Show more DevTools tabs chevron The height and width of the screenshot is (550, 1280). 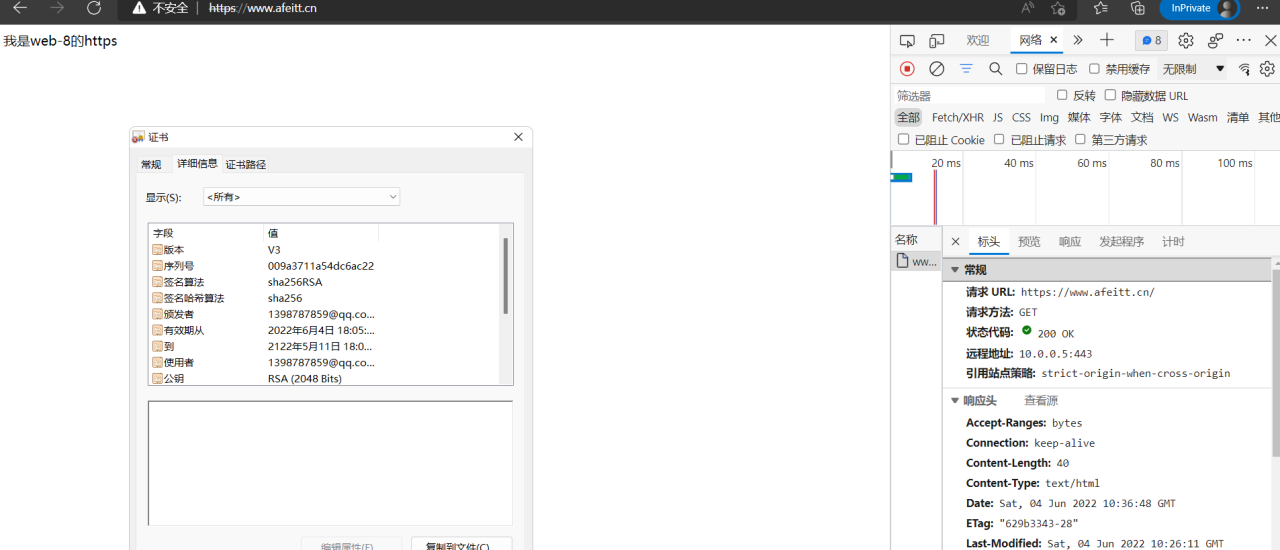[x=1078, y=40]
